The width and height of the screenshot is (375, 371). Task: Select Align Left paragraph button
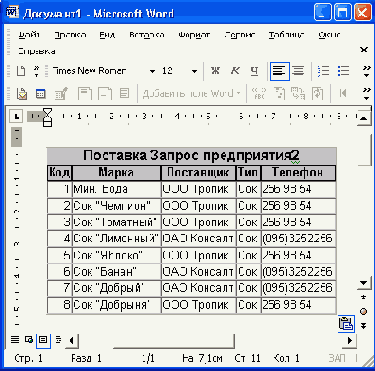coord(279,71)
